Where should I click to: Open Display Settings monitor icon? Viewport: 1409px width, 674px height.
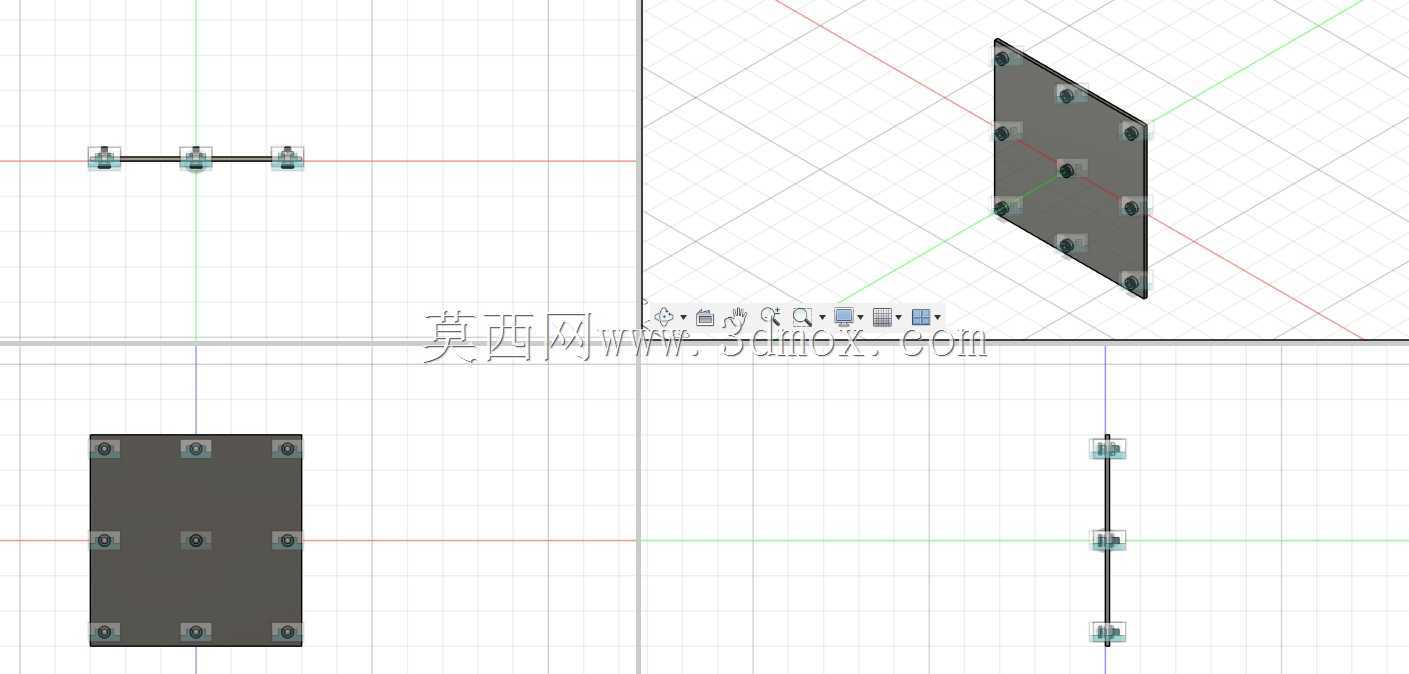point(843,317)
